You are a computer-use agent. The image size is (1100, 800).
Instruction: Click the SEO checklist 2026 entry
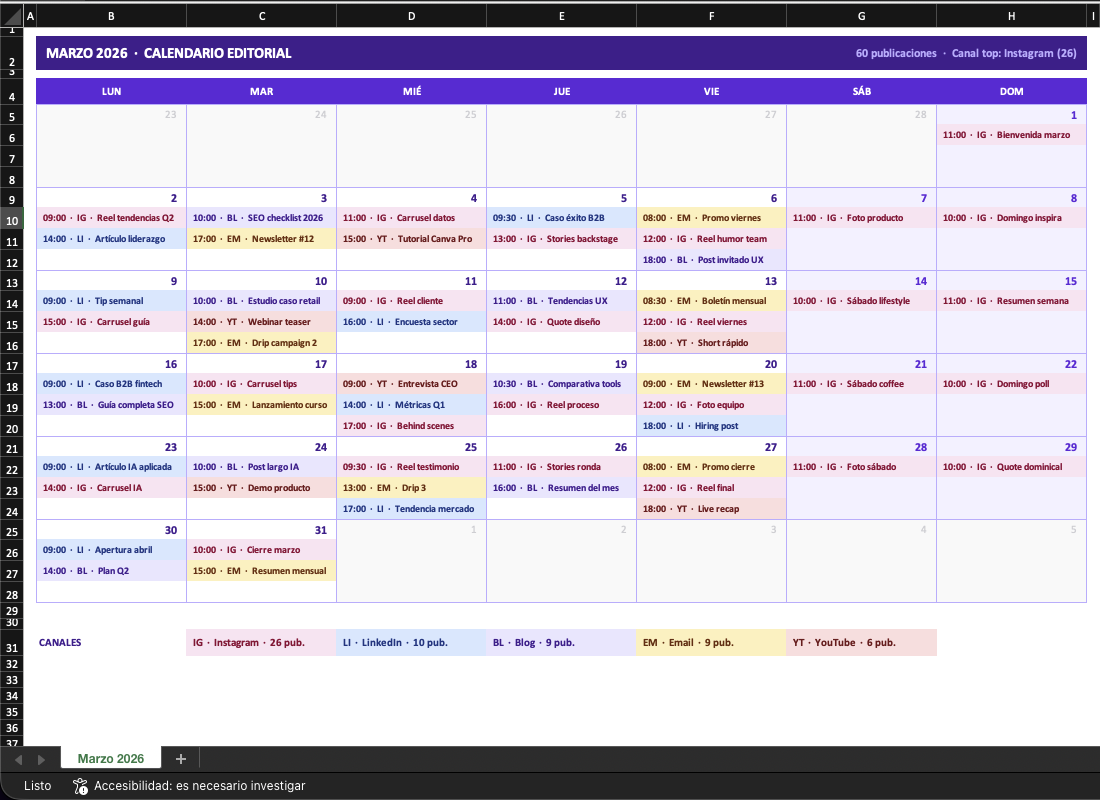pos(262,218)
